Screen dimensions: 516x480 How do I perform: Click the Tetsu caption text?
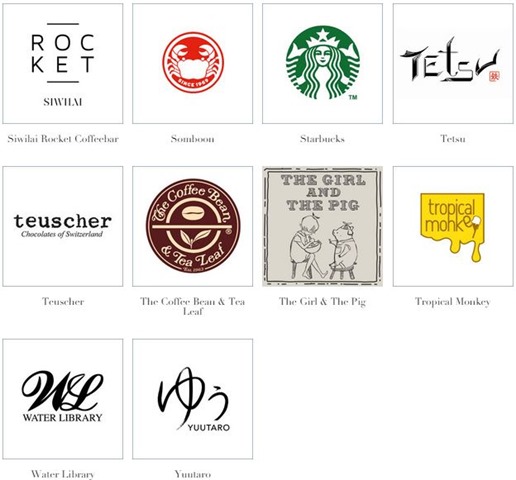[453, 139]
